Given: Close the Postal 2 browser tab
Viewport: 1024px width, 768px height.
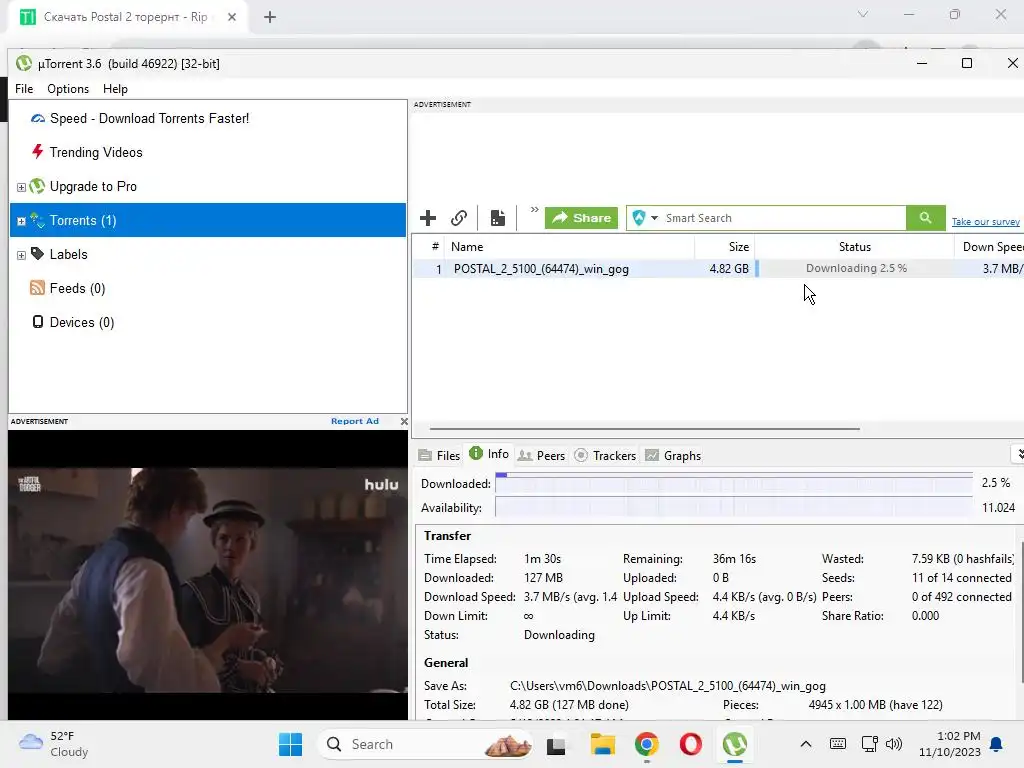Looking at the screenshot, I should tap(232, 17).
